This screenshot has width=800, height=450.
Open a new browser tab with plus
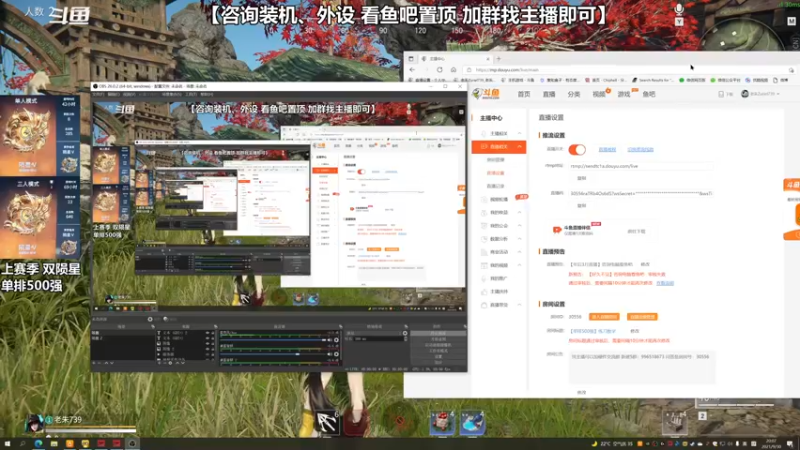pyautogui.click(x=498, y=59)
